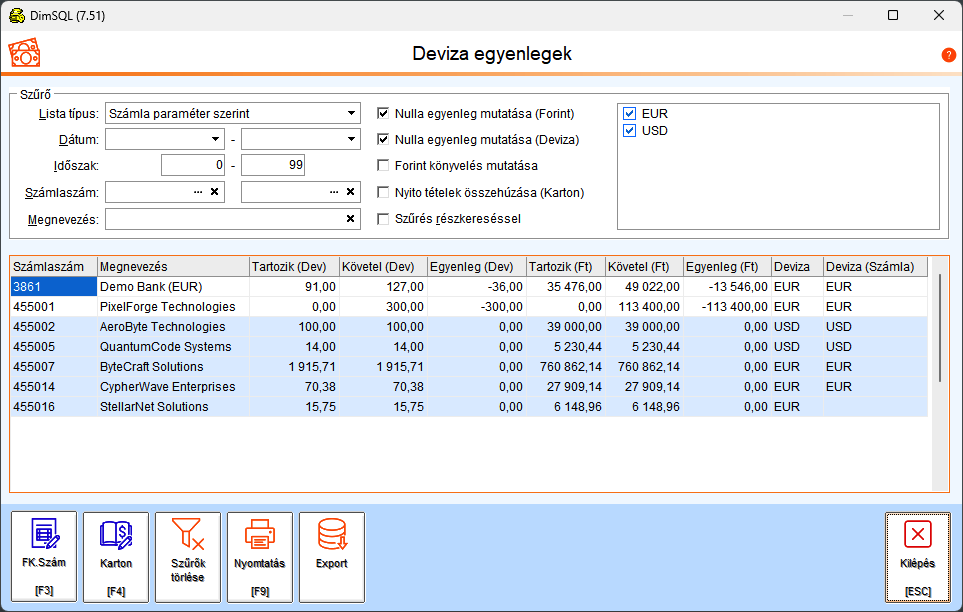Image resolution: width=963 pixels, height=612 pixels.
Task: Open the end Dátum date picker
Action: click(x=351, y=139)
